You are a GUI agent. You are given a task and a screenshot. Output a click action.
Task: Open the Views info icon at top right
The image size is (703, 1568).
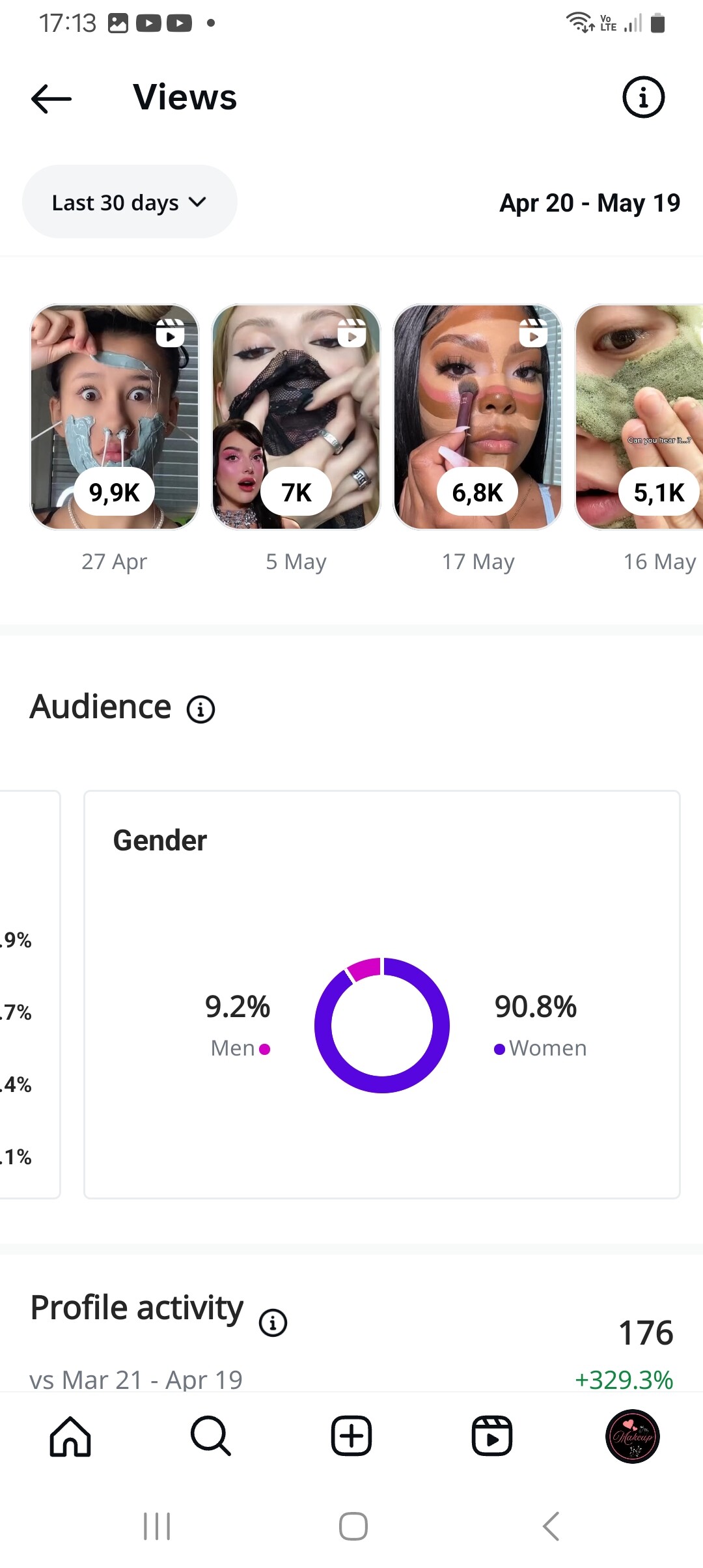point(643,98)
